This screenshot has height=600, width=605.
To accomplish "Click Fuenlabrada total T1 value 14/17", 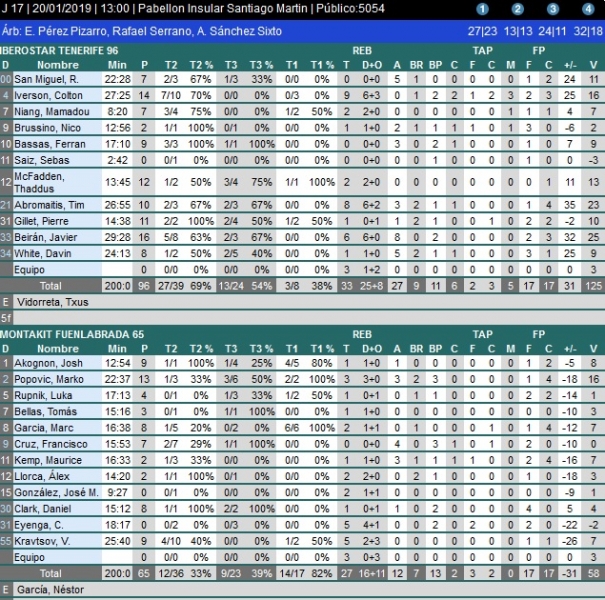I will pyautogui.click(x=292, y=574).
